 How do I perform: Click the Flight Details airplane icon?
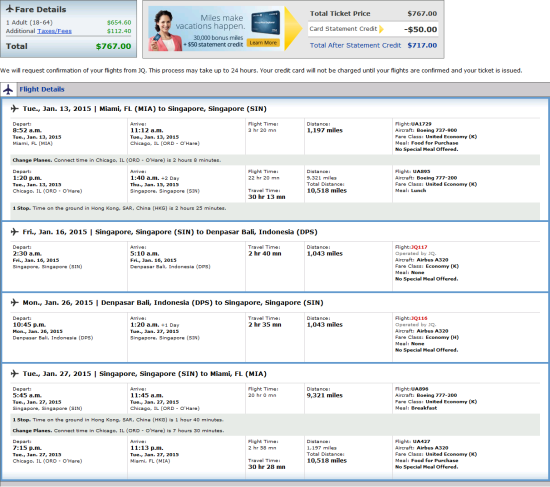point(8,89)
